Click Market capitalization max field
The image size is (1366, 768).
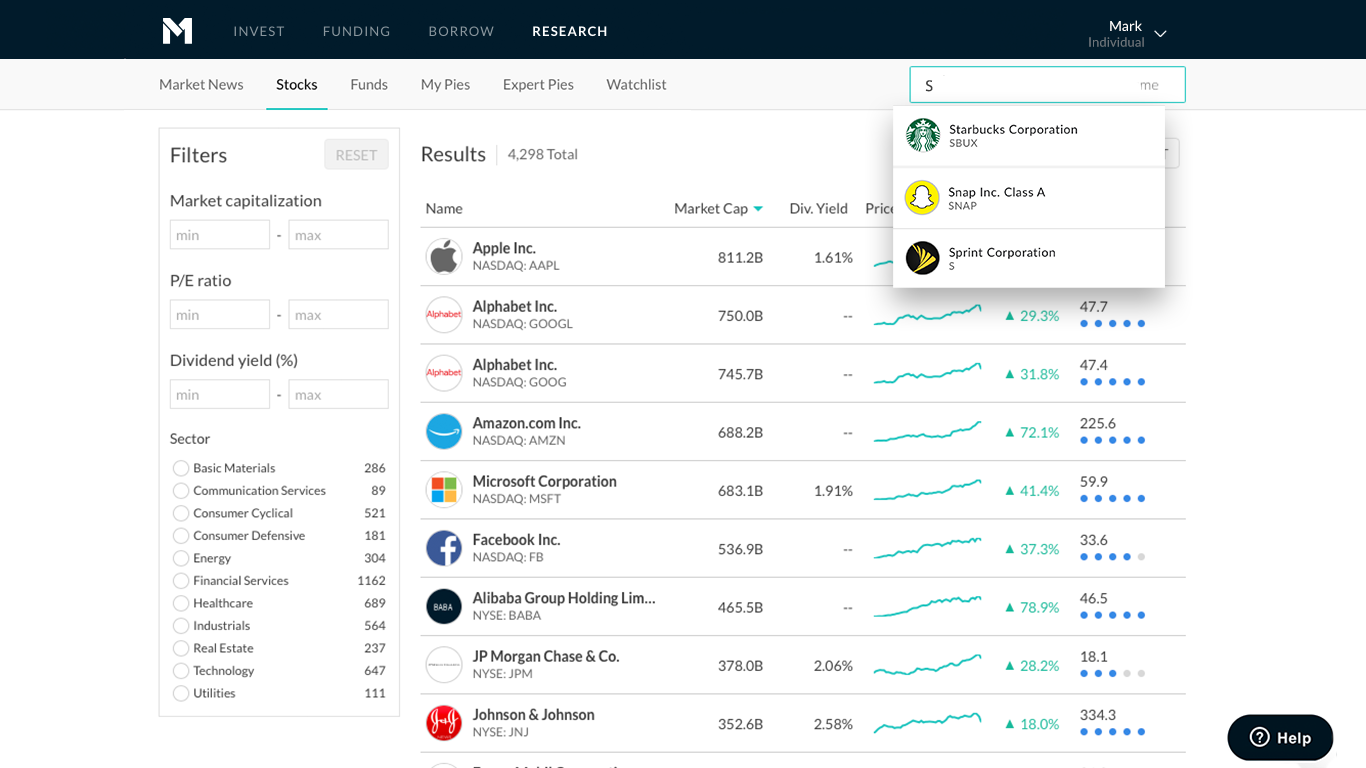338,235
